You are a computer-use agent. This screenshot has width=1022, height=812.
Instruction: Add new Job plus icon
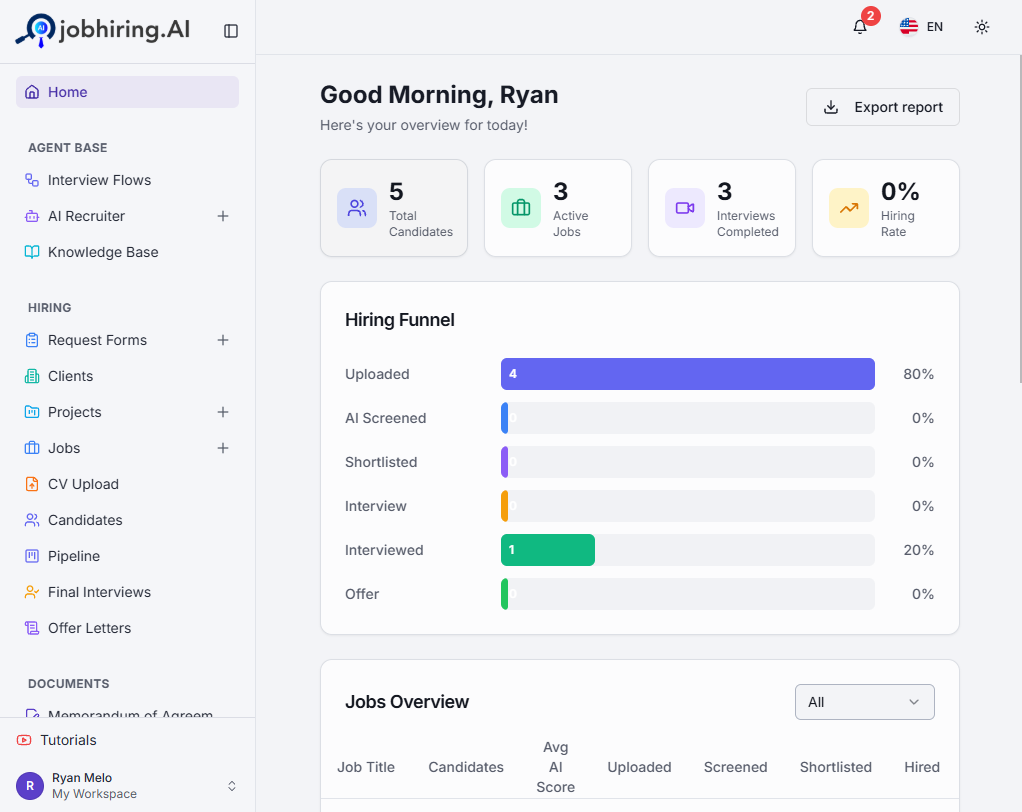[223, 448]
